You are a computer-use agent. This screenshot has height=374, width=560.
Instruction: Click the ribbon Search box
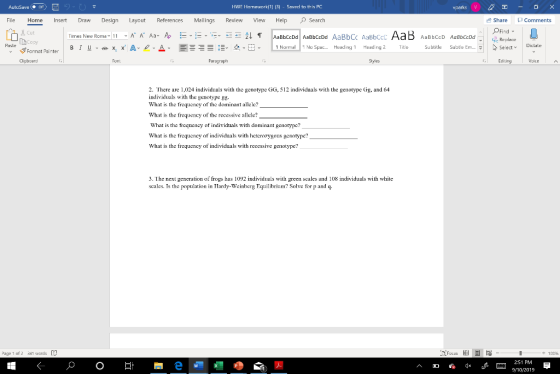313,20
